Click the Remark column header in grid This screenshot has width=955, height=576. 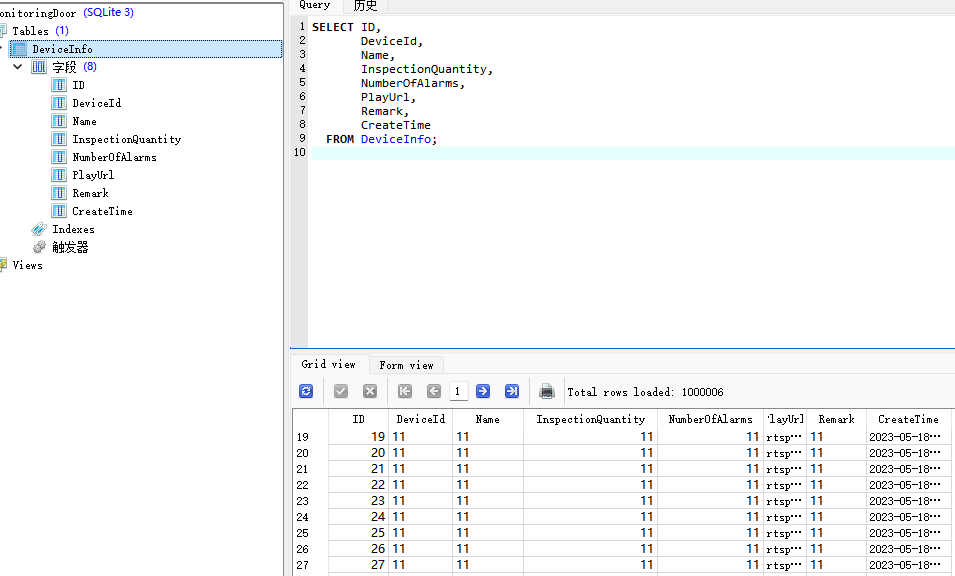pyautogui.click(x=837, y=419)
